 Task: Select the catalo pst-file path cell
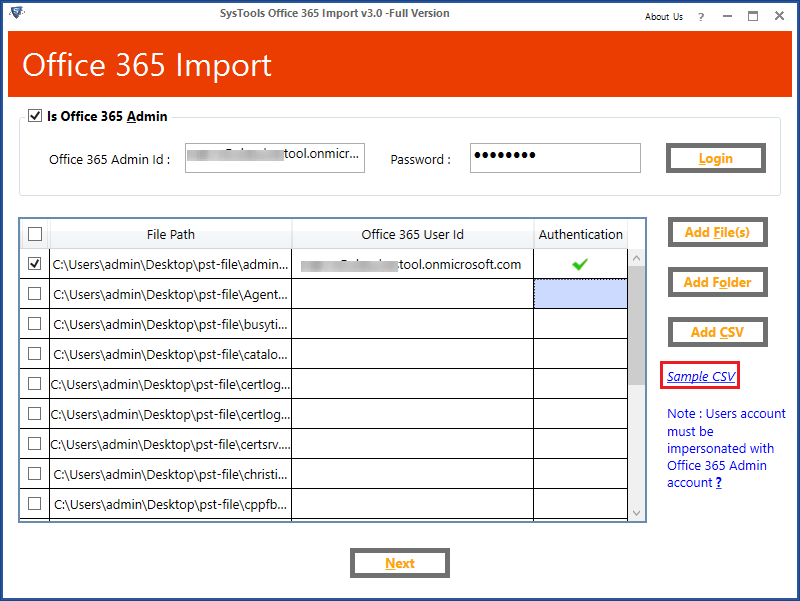(x=170, y=354)
